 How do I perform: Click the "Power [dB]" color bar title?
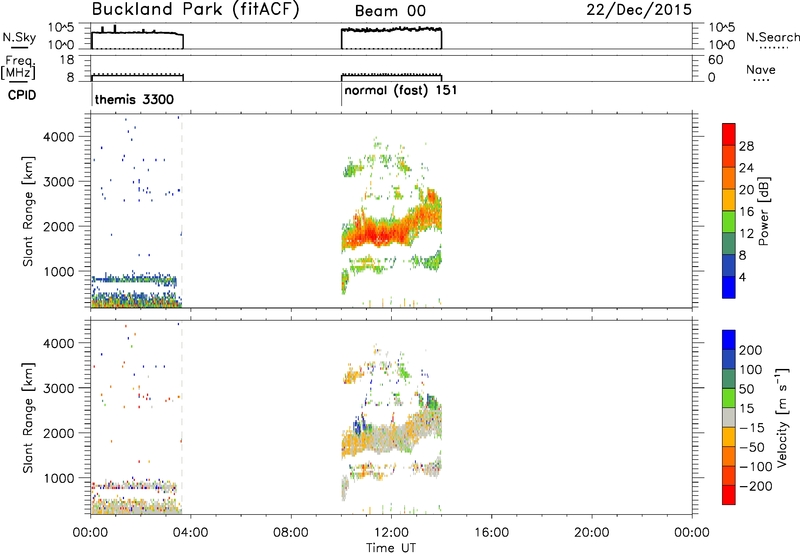click(764, 211)
